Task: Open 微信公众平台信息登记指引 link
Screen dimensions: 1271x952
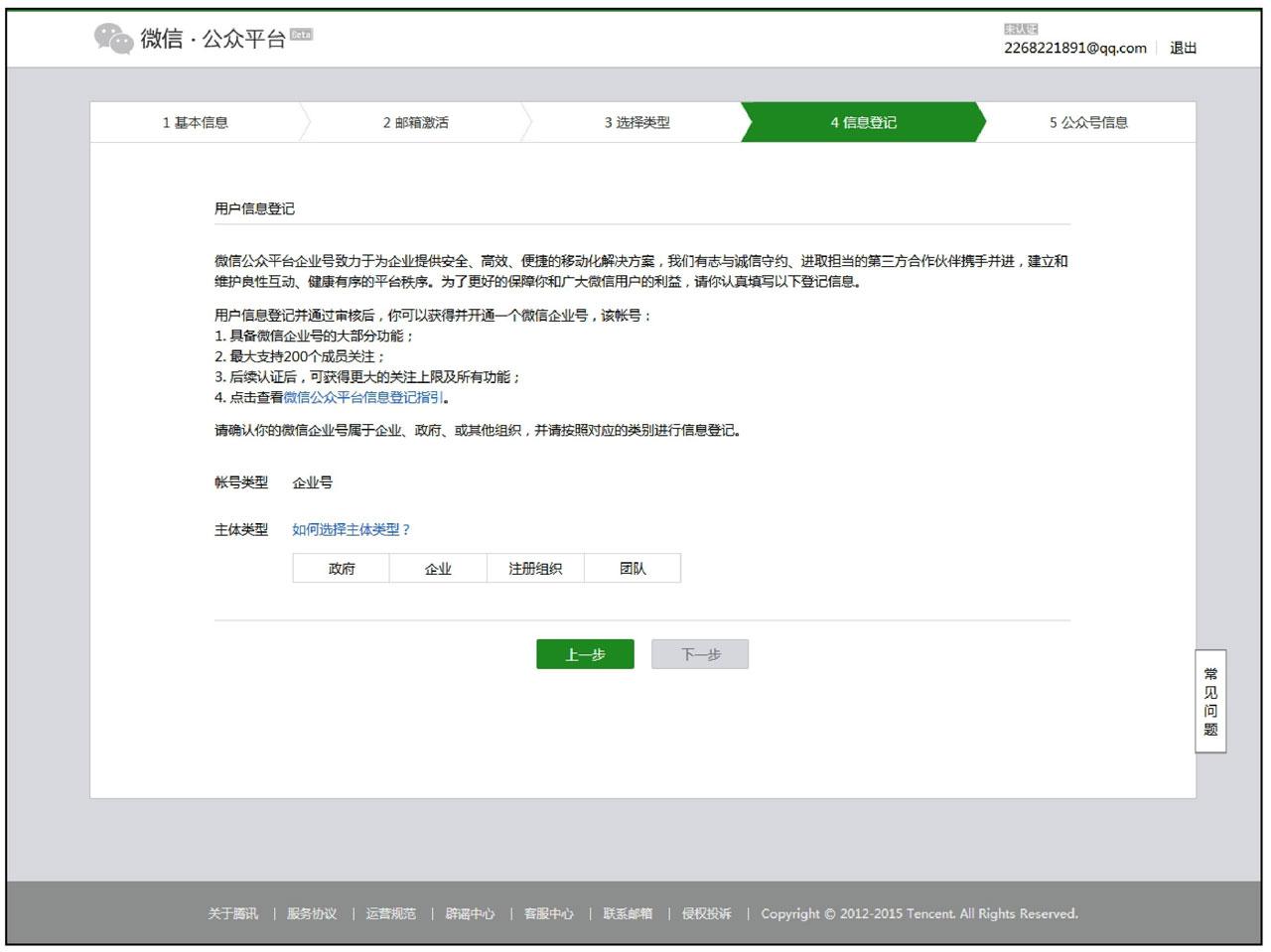Action: click(363, 397)
